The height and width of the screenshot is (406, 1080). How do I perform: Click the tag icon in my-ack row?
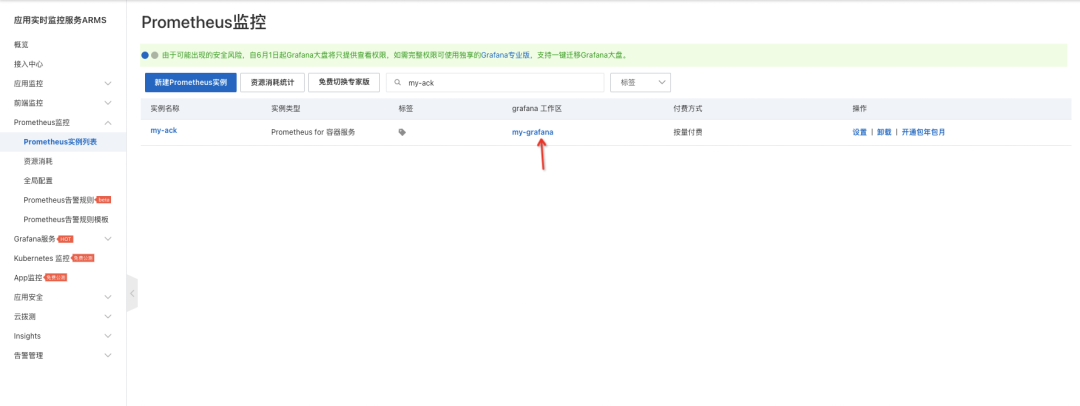point(402,132)
